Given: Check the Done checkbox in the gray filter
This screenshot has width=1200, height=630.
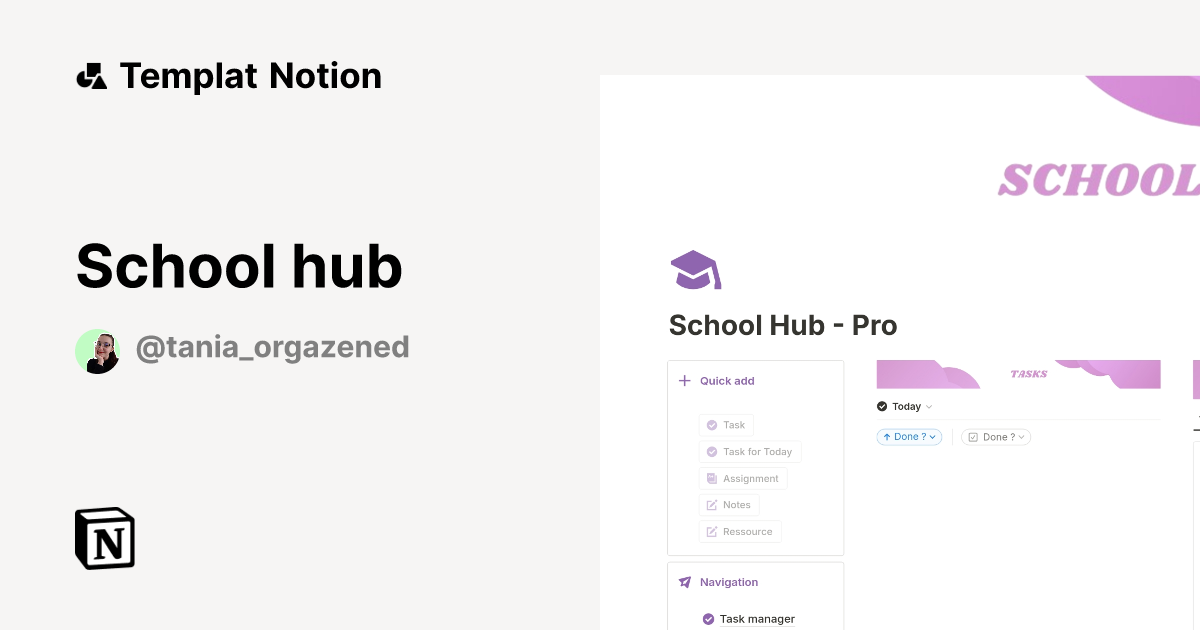Looking at the screenshot, I should 973,437.
